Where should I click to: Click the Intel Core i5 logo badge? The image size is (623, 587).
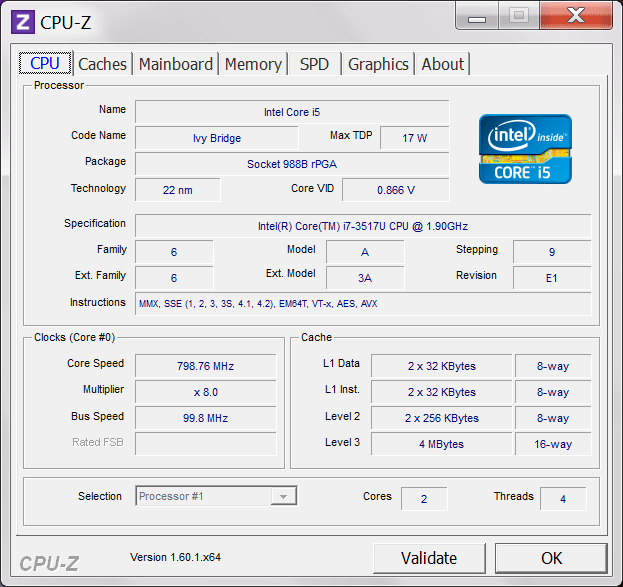click(525, 149)
